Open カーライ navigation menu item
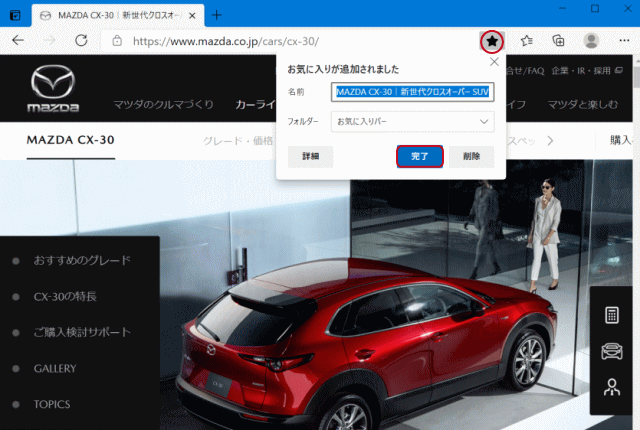Viewport: 640px width, 430px height. pos(256,104)
